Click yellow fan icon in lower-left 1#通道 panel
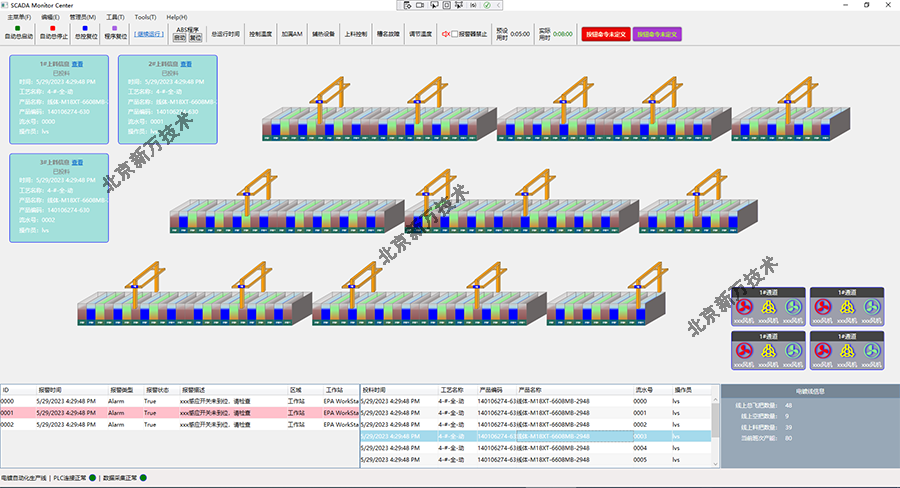The width and height of the screenshot is (900, 488). pyautogui.click(x=769, y=351)
